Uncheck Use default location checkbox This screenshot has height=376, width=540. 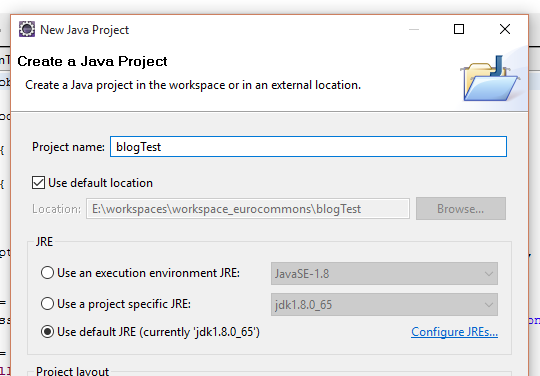tap(38, 183)
